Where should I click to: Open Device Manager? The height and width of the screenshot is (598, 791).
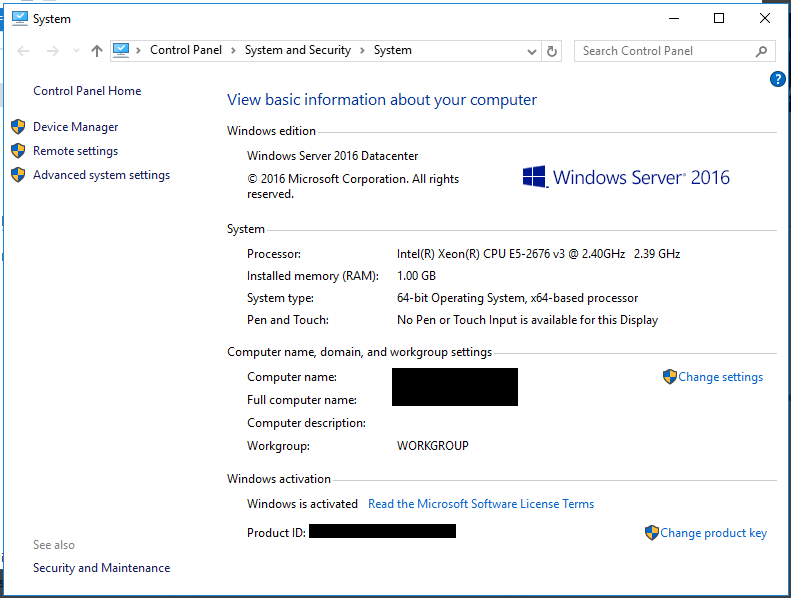pos(75,127)
